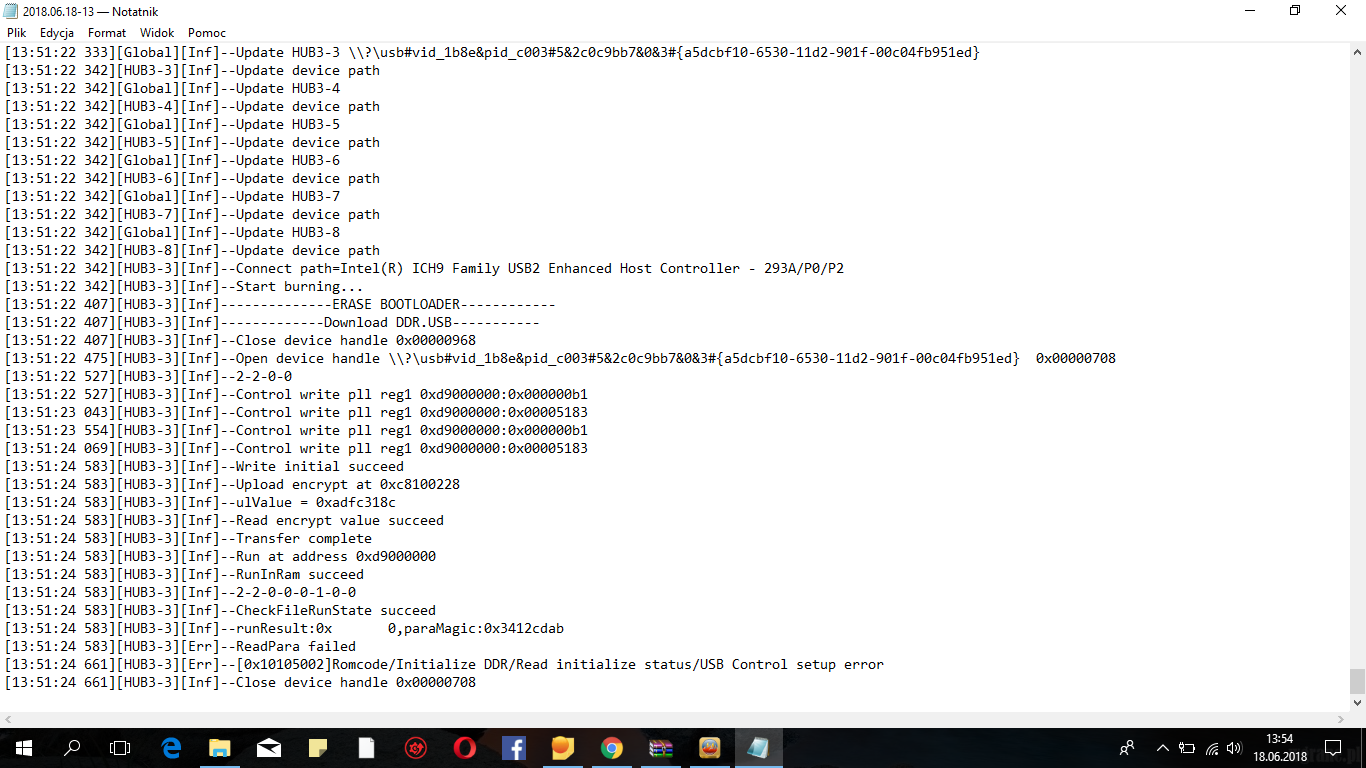This screenshot has width=1366, height=768.
Task: Click the 'Upload encrypt at 0xc8100228' line
Action: [232, 484]
